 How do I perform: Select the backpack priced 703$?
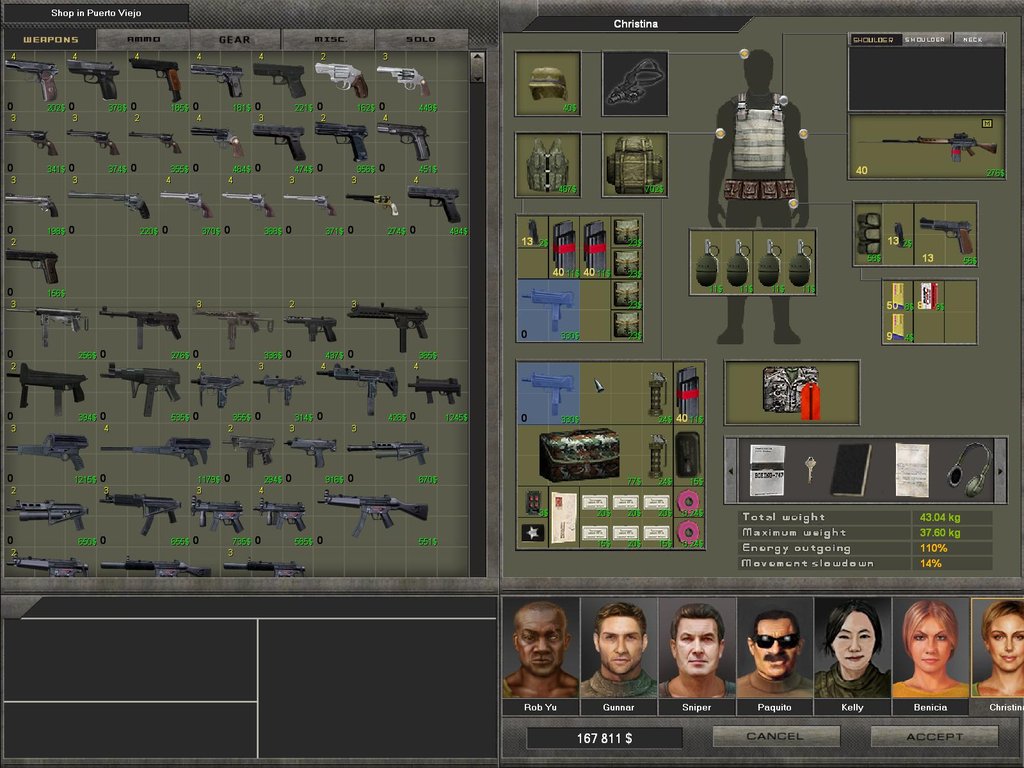pos(635,165)
